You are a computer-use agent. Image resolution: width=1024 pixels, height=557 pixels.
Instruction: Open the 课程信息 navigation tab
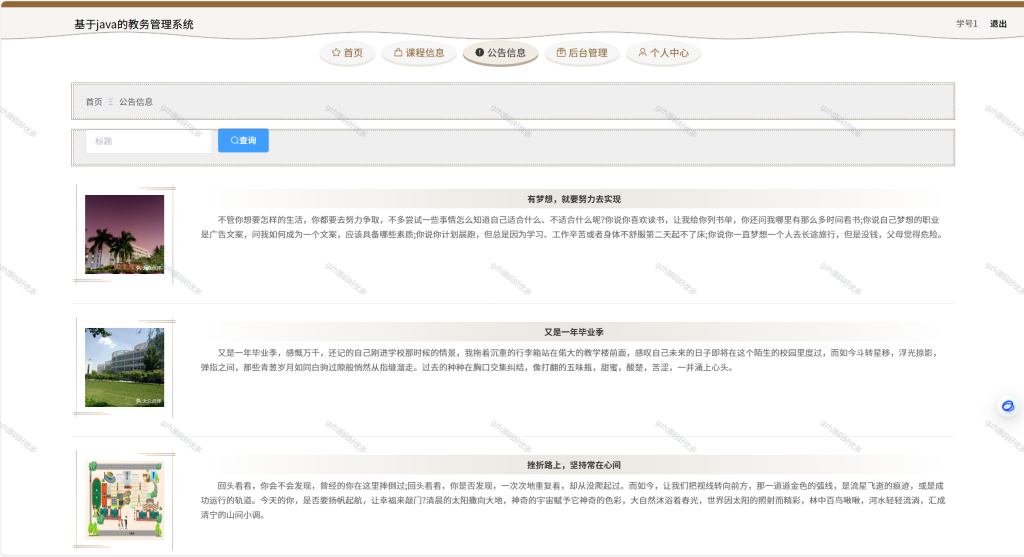pyautogui.click(x=419, y=53)
